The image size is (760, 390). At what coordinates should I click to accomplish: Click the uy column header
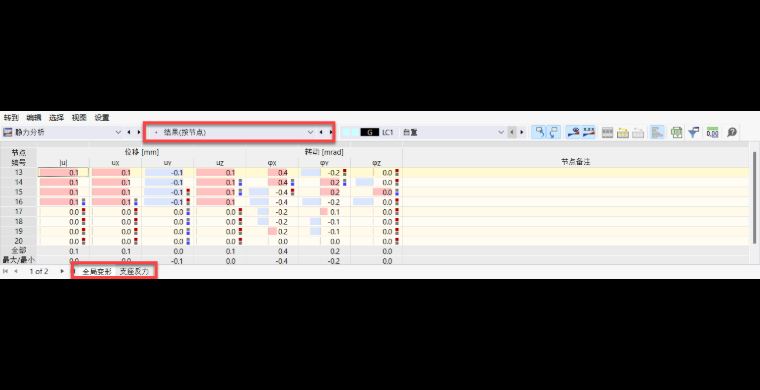168,163
